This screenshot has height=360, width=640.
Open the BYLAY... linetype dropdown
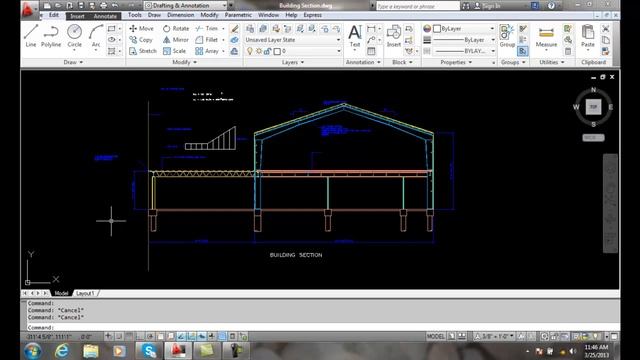[464, 51]
